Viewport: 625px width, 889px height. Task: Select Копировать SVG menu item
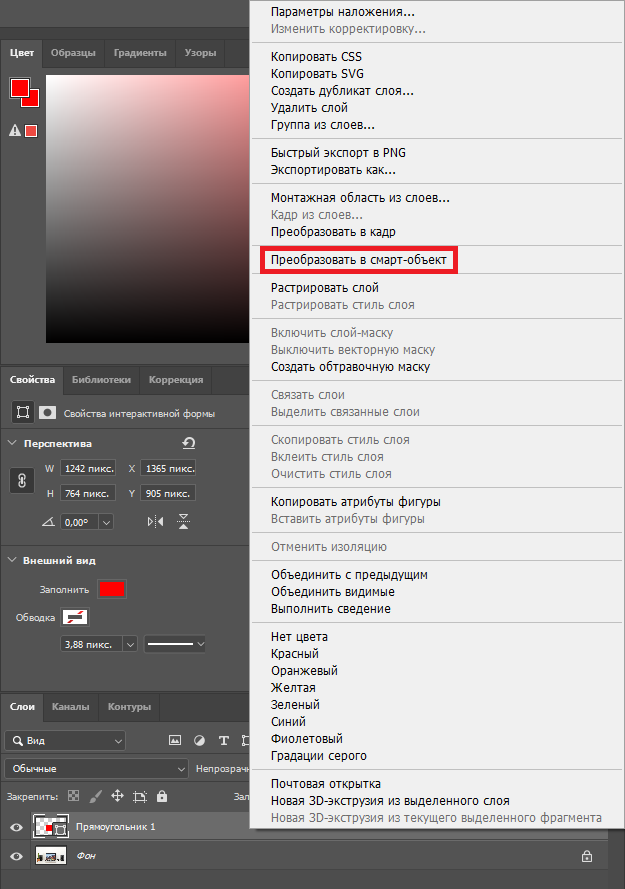tap(317, 74)
